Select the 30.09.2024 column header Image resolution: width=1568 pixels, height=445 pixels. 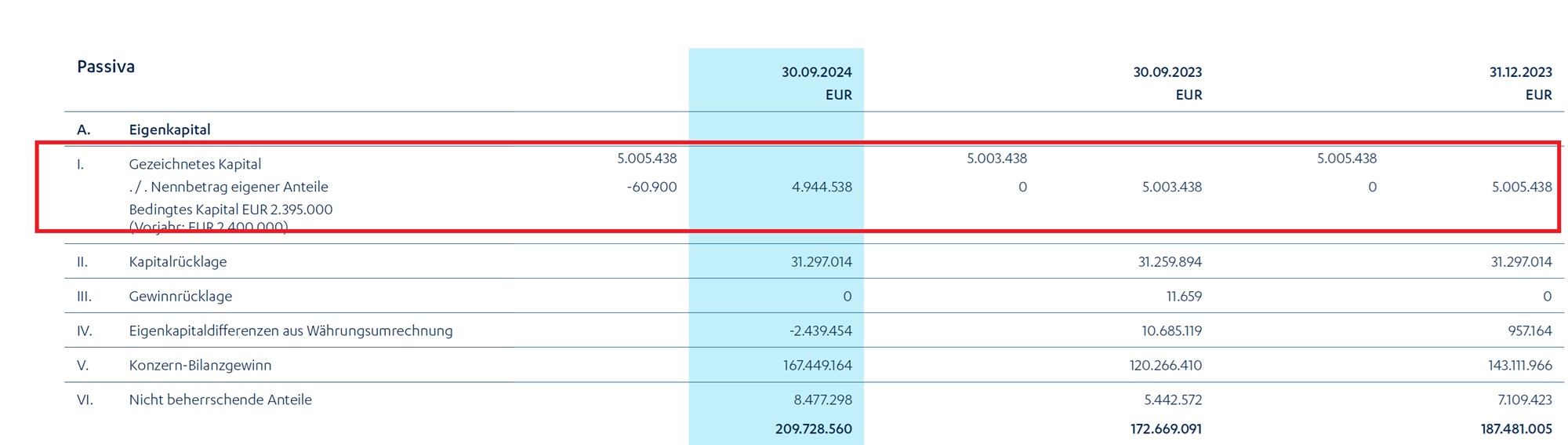pos(816,72)
